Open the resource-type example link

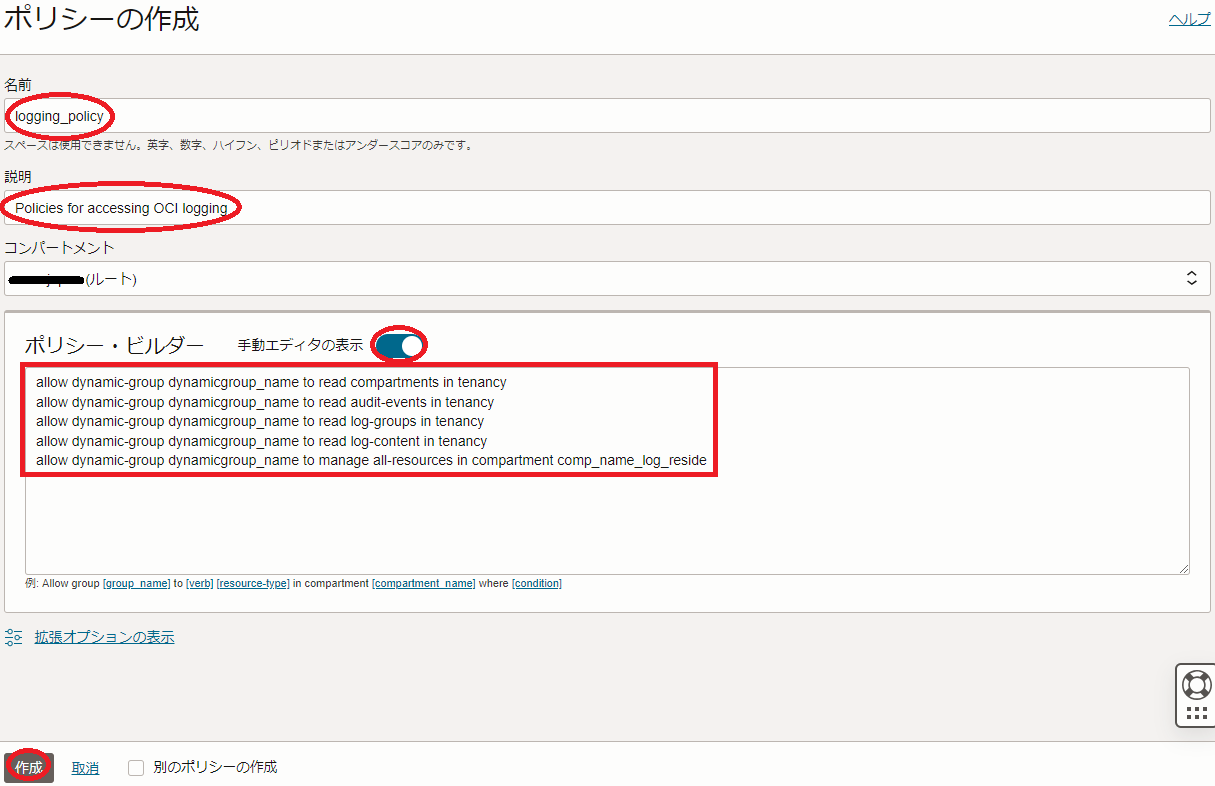[x=252, y=584]
